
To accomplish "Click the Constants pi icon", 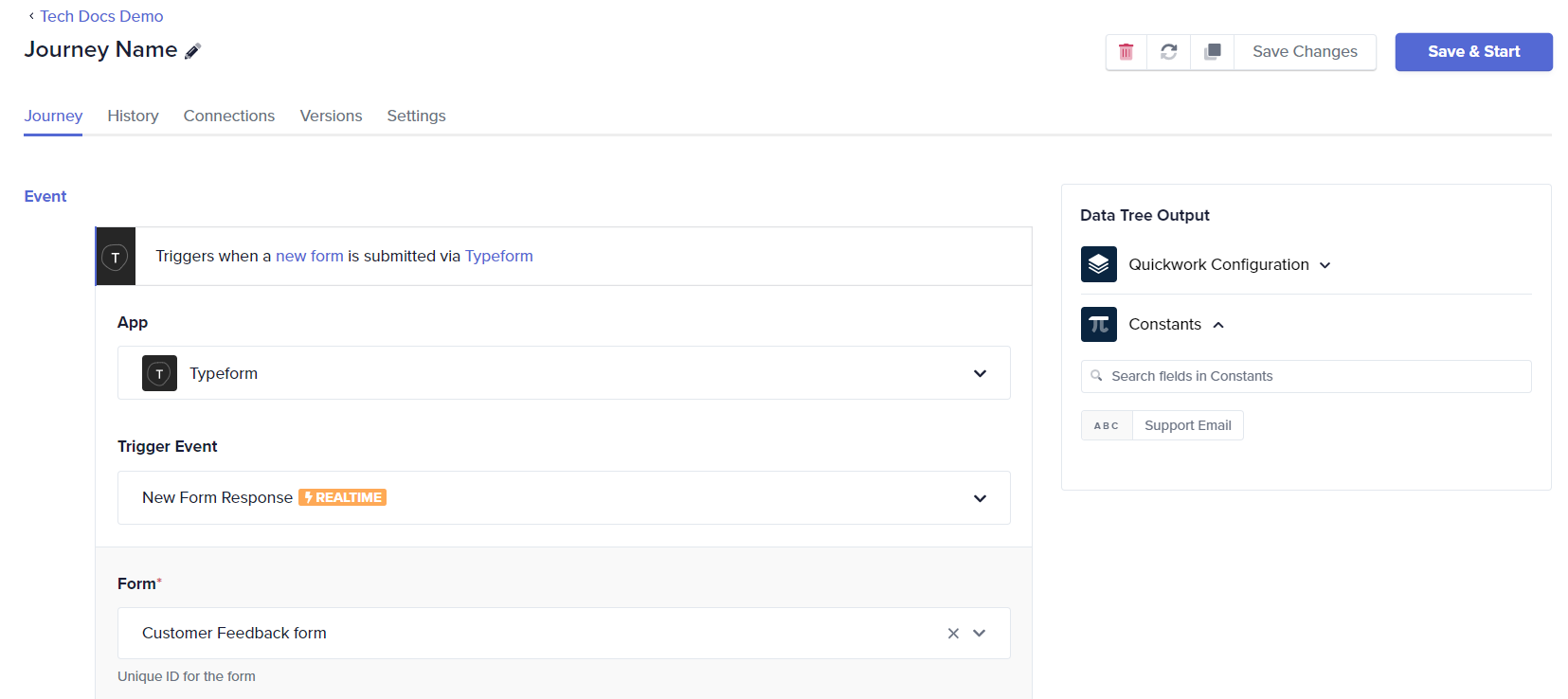I will point(1098,324).
